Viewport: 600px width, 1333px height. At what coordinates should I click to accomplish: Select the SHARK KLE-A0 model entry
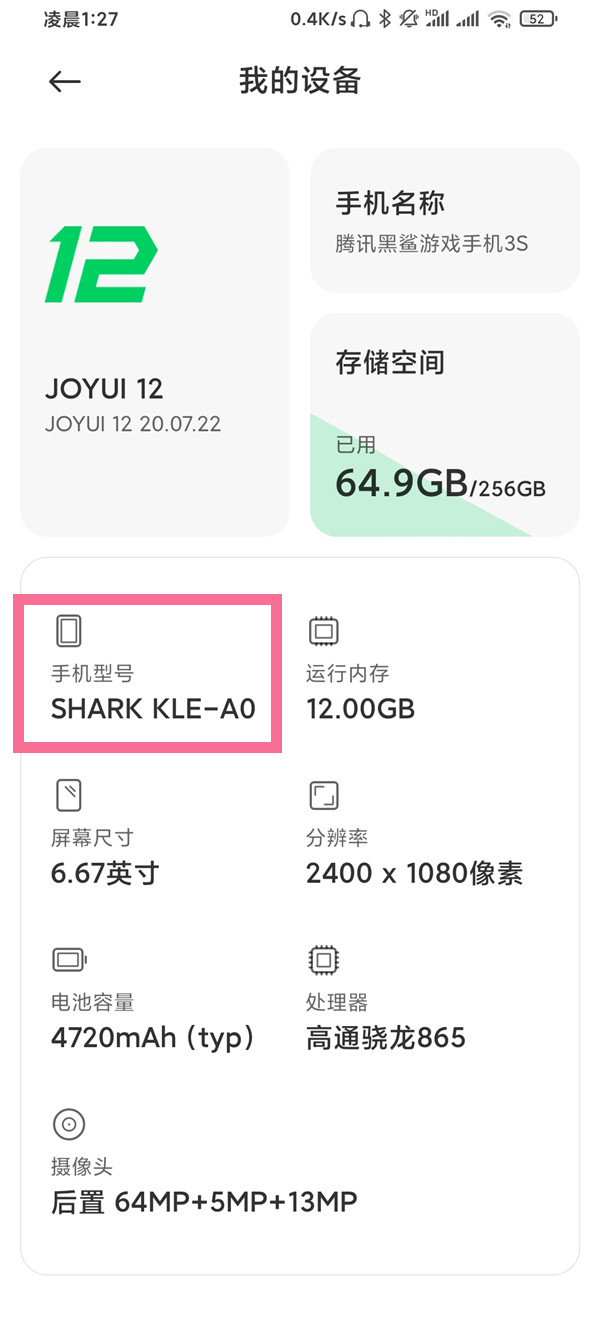pos(153,709)
